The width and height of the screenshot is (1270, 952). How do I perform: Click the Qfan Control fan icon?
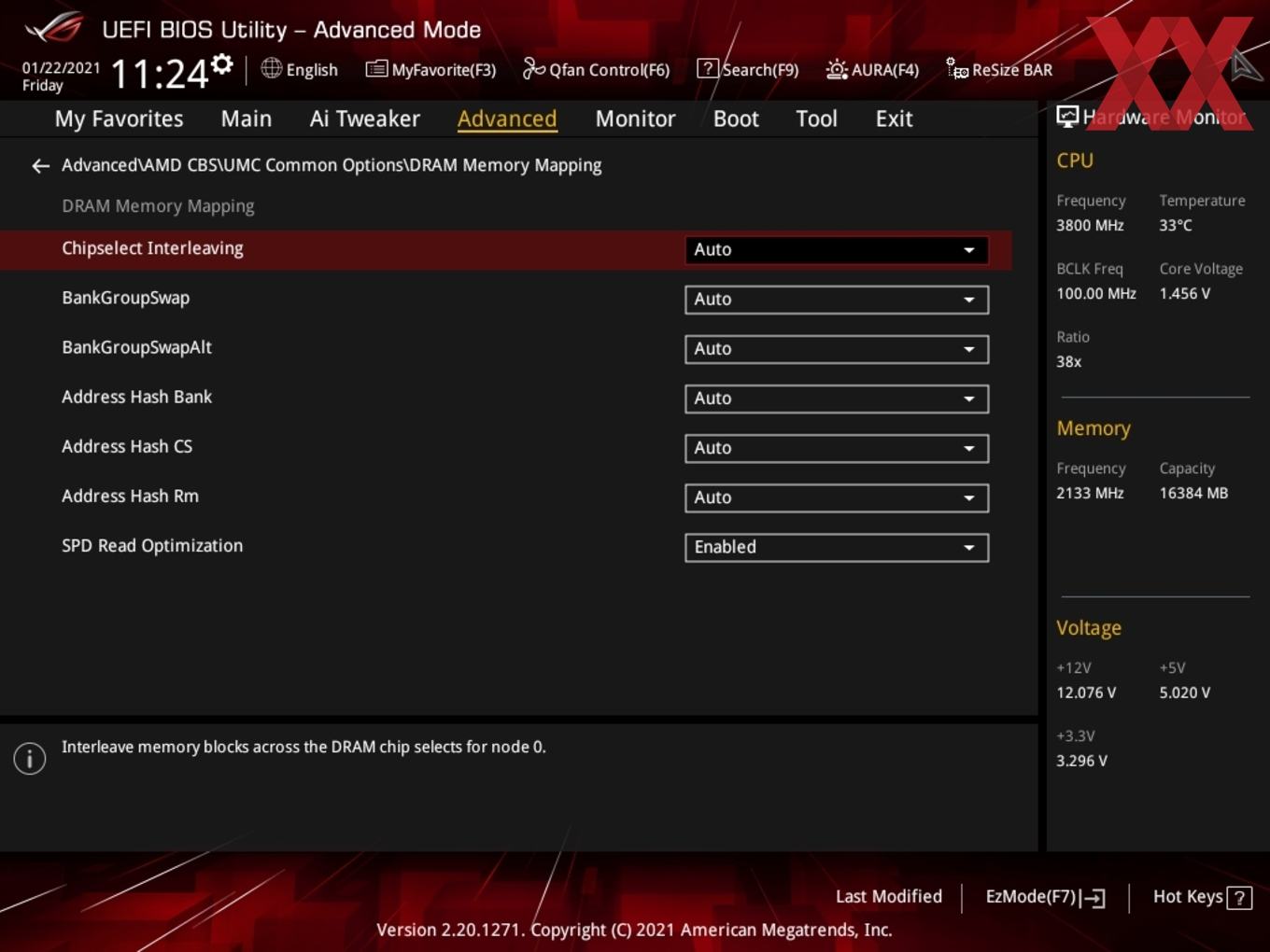coord(533,68)
